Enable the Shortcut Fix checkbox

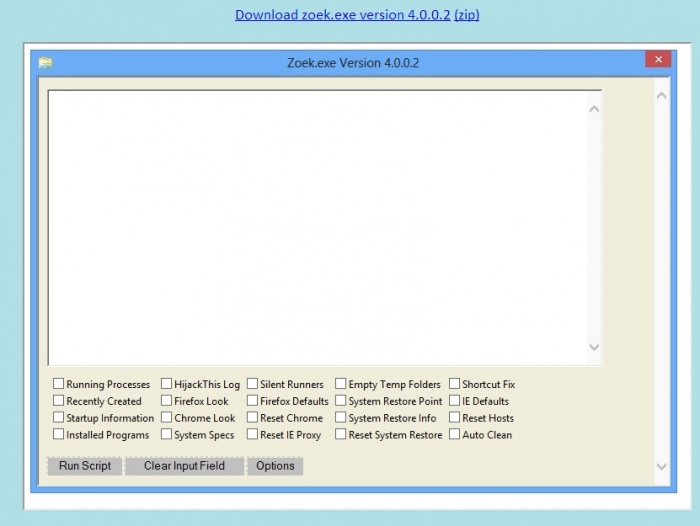(454, 384)
